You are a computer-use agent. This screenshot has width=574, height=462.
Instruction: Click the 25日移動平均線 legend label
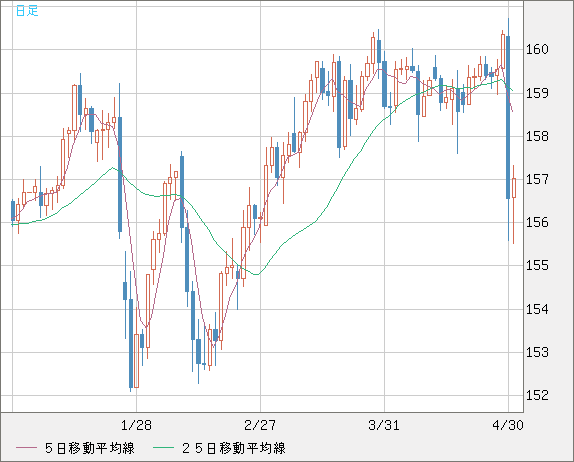coord(234,448)
